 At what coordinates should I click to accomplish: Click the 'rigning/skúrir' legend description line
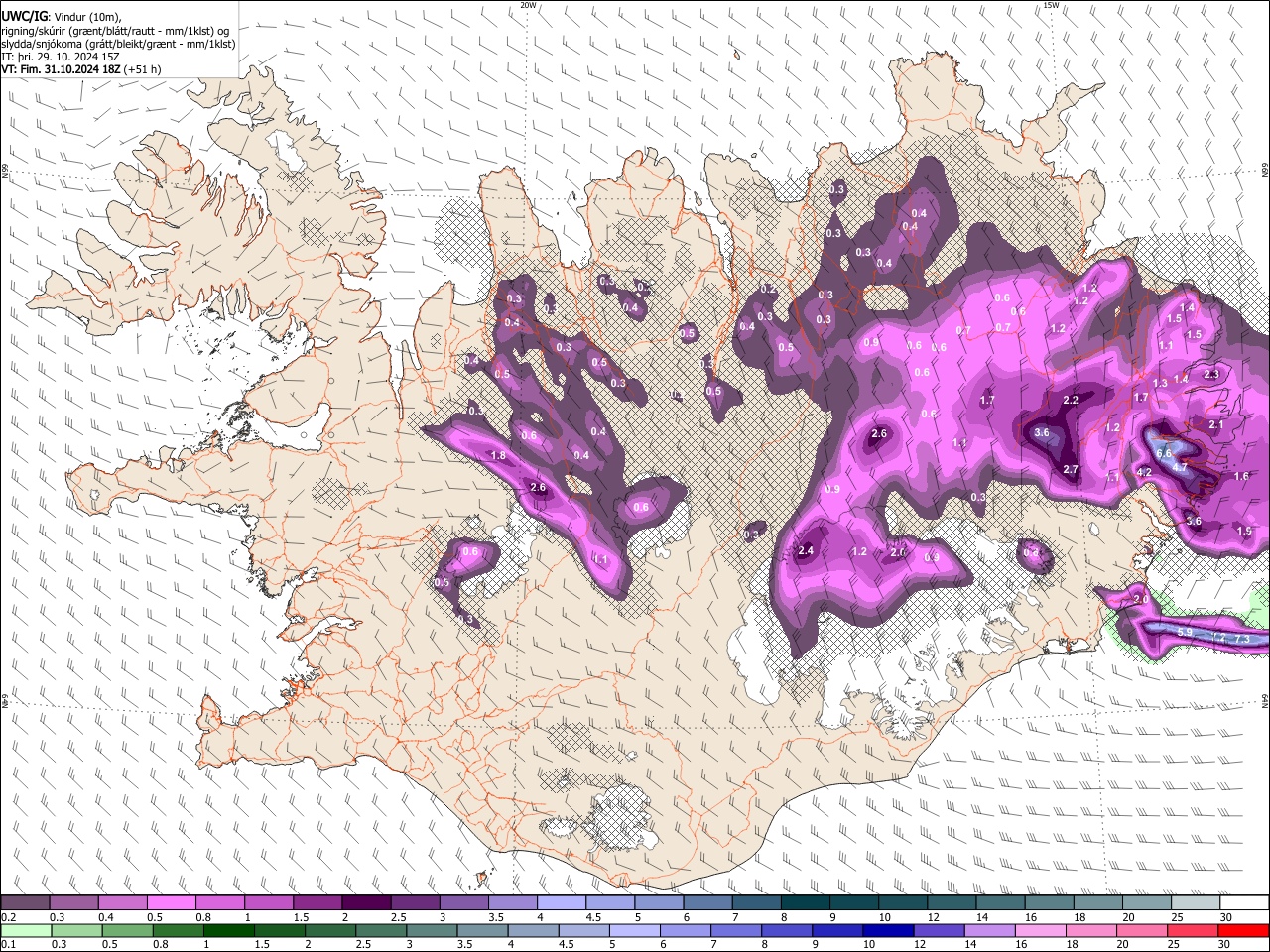(x=115, y=30)
